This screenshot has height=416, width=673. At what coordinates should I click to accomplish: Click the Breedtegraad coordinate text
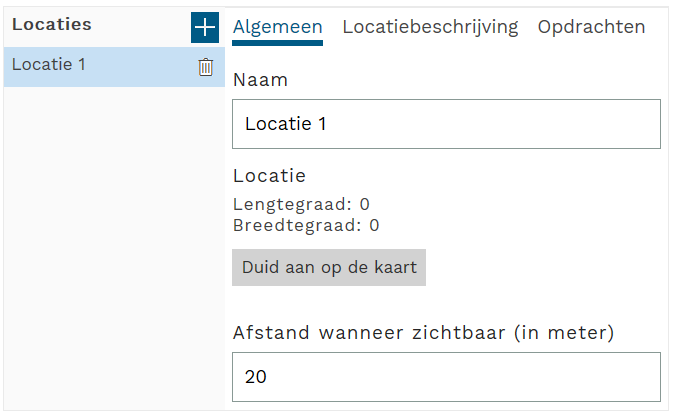(x=306, y=225)
